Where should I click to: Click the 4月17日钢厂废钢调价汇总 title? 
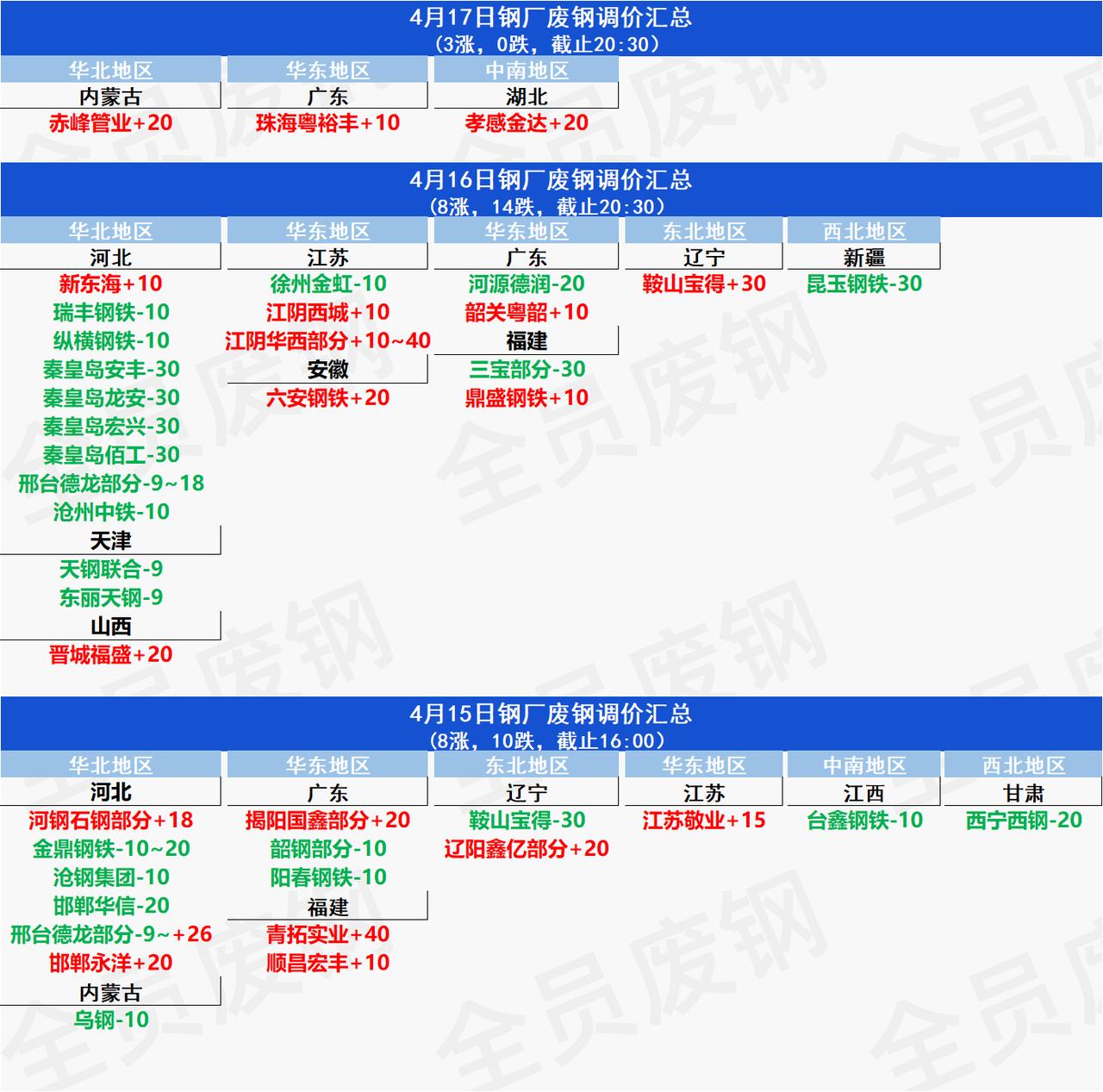click(551, 17)
